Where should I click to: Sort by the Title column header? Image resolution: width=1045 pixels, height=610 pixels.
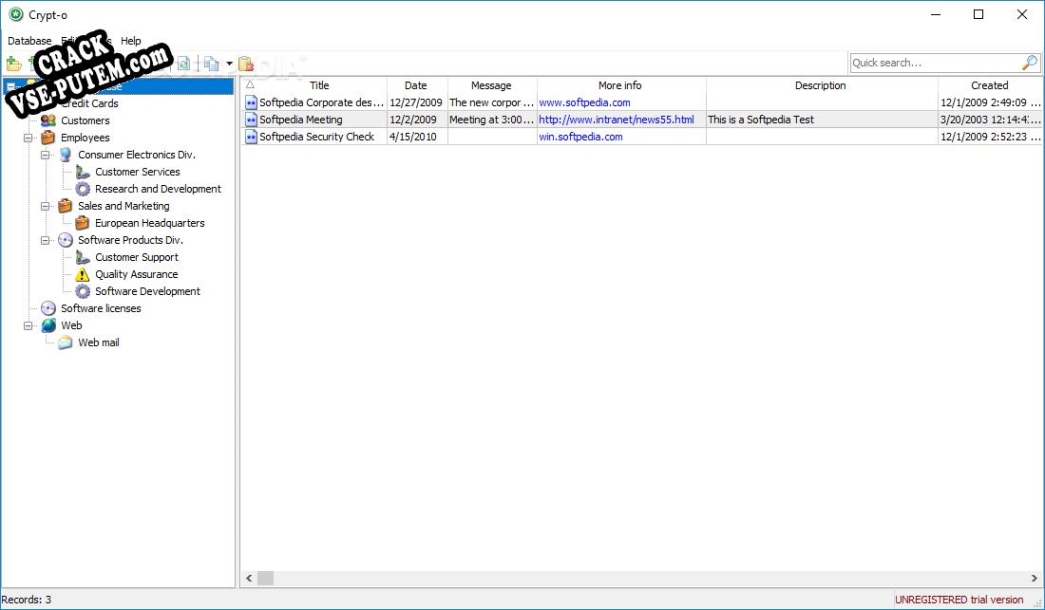click(x=319, y=85)
